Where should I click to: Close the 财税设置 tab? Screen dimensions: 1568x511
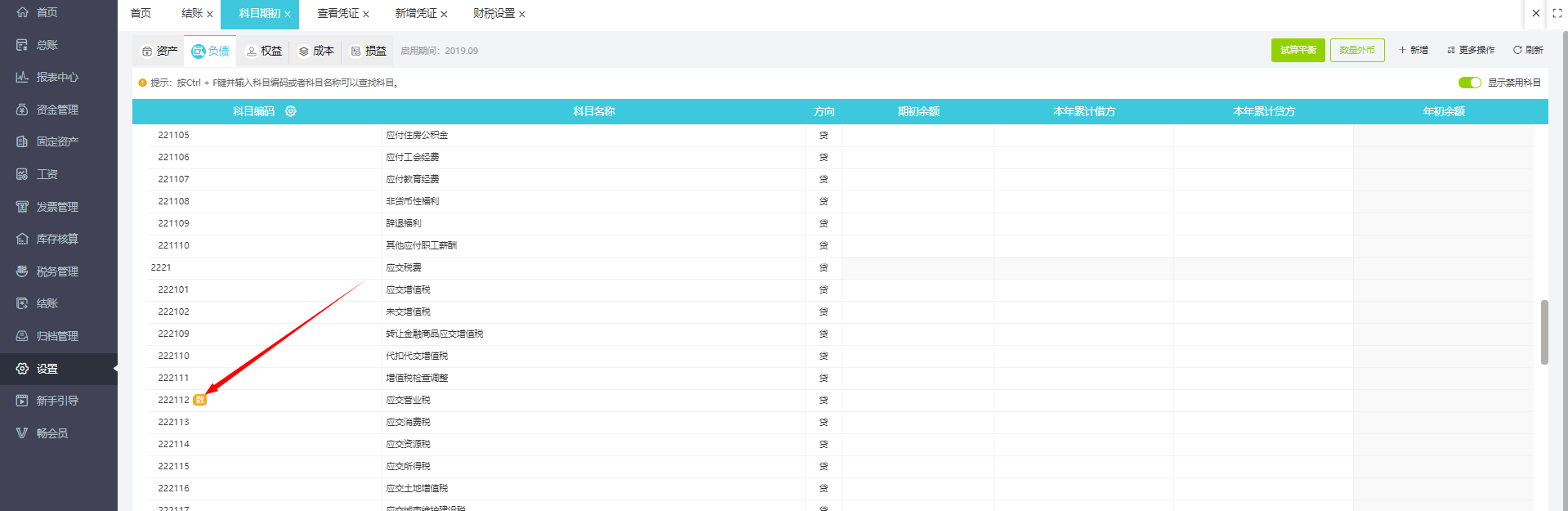point(522,15)
